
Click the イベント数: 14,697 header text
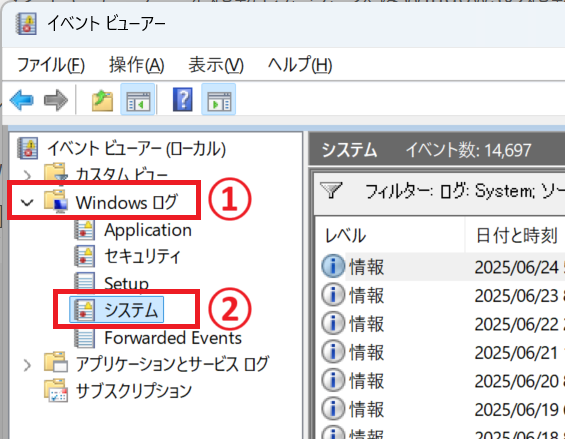tap(468, 150)
